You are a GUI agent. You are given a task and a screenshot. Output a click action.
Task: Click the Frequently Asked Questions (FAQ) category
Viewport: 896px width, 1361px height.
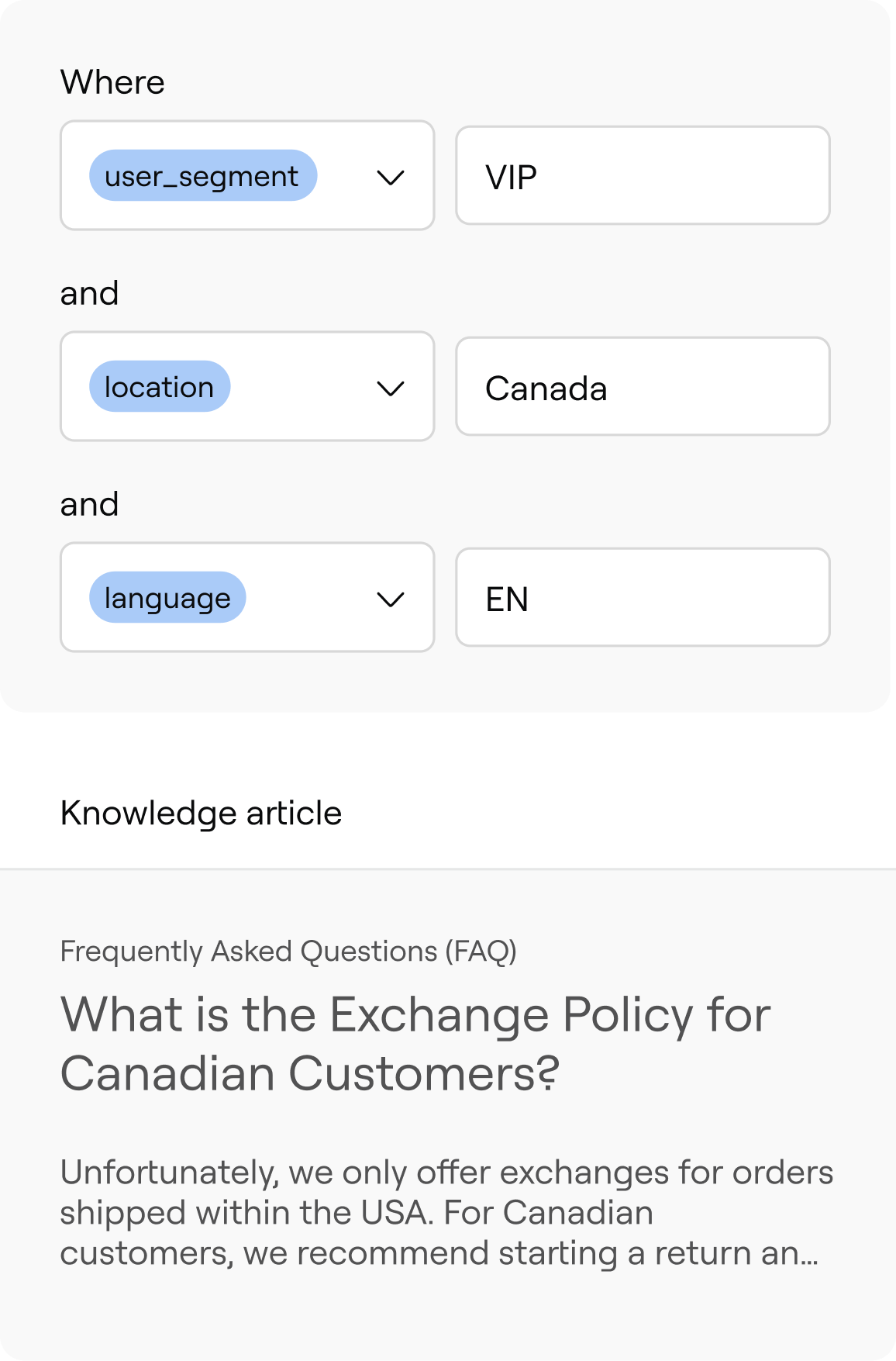288,952
